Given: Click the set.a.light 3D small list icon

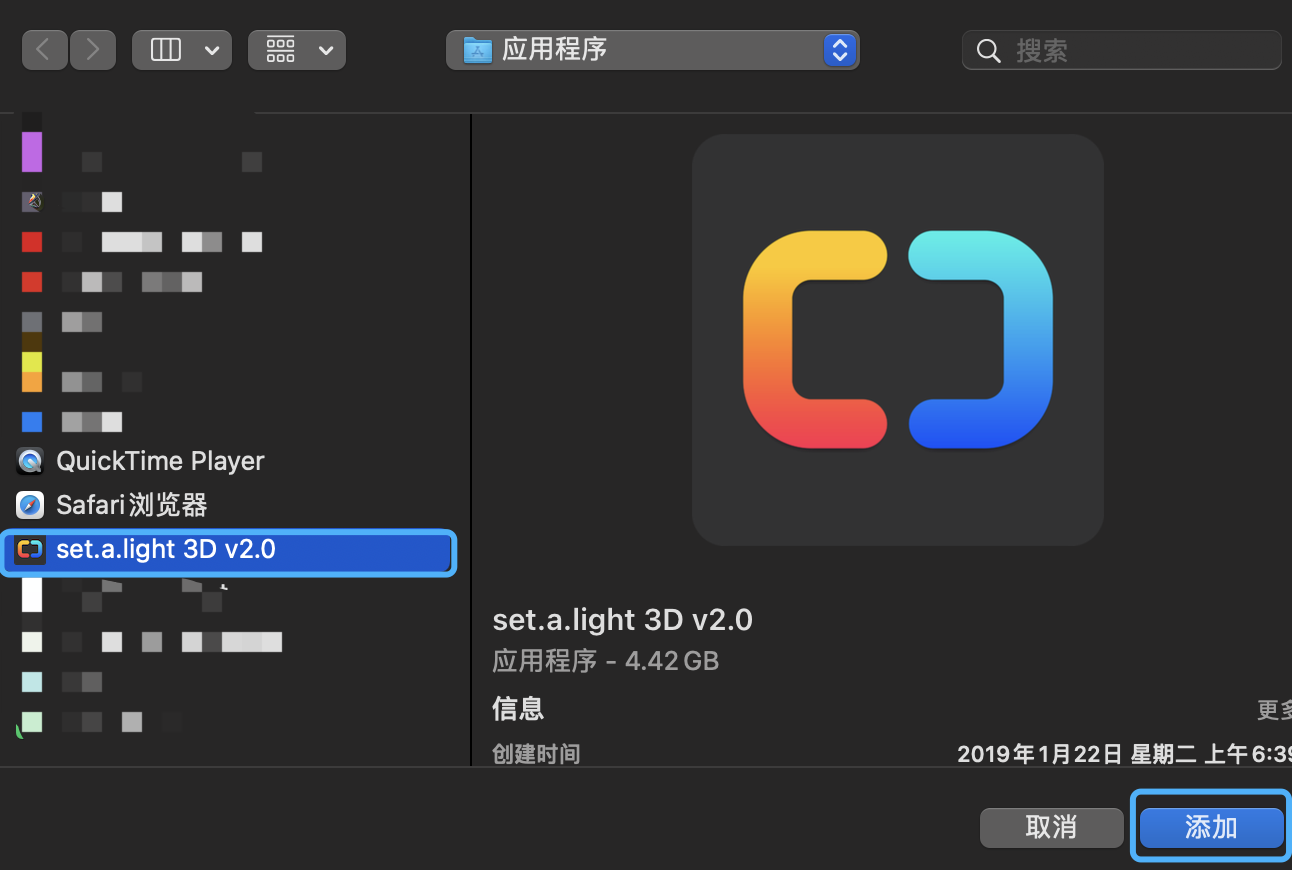Looking at the screenshot, I should coord(31,550).
